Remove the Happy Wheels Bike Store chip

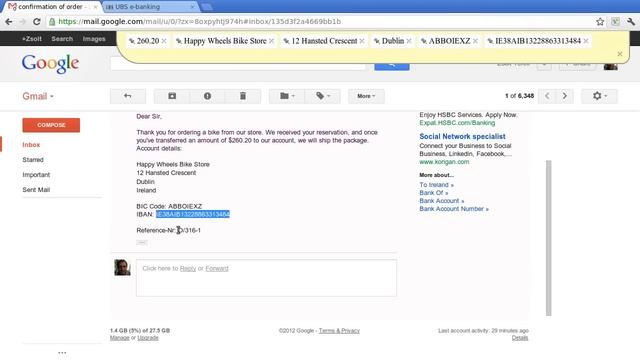click(x=271, y=41)
